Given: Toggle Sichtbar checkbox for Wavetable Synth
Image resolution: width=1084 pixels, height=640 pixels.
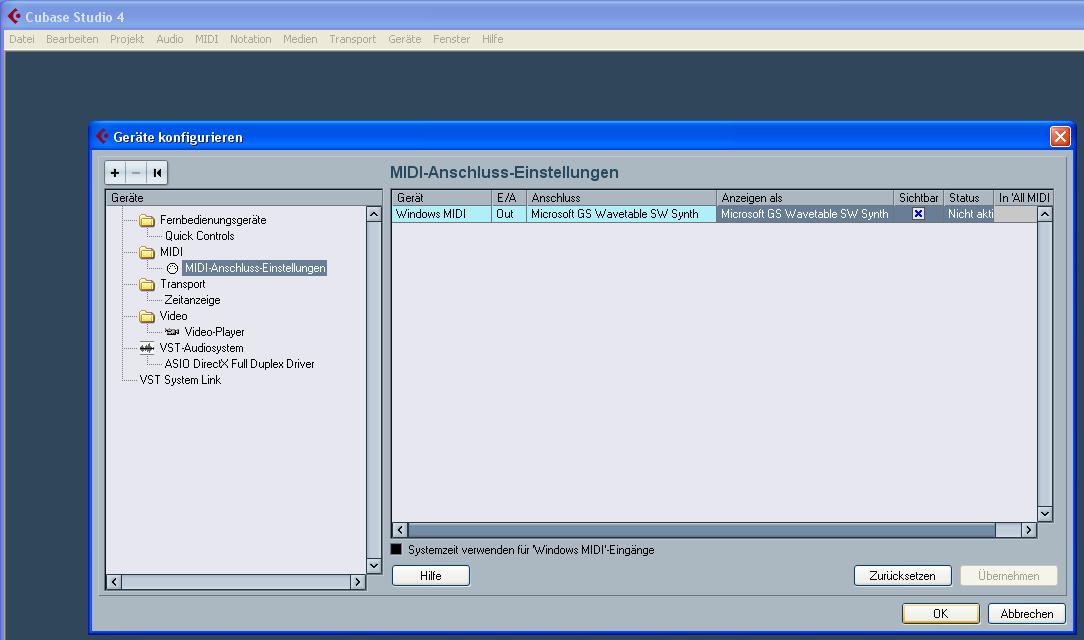Looking at the screenshot, I should pyautogui.click(x=918, y=214).
